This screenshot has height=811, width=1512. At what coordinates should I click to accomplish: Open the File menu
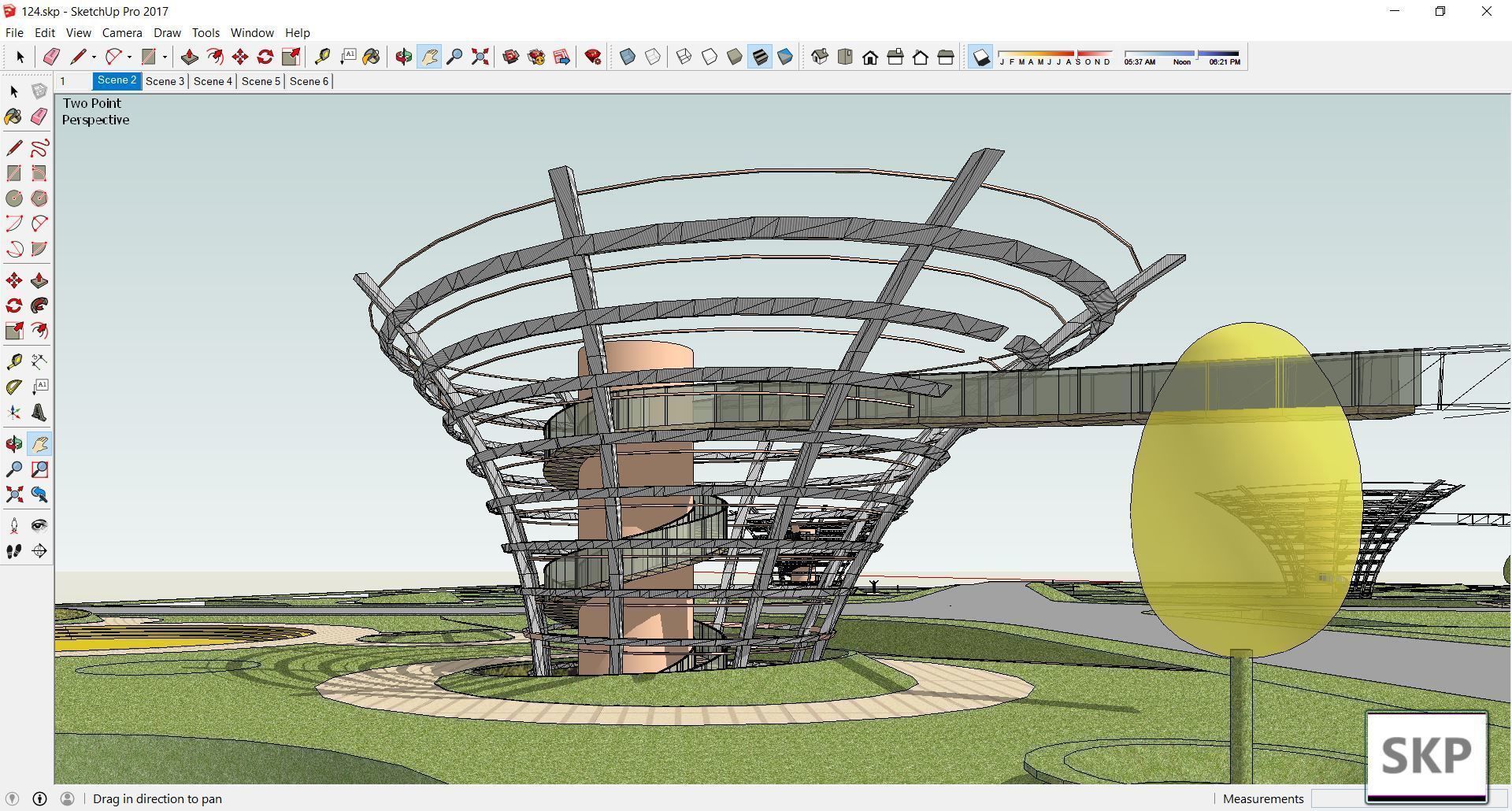(x=14, y=33)
